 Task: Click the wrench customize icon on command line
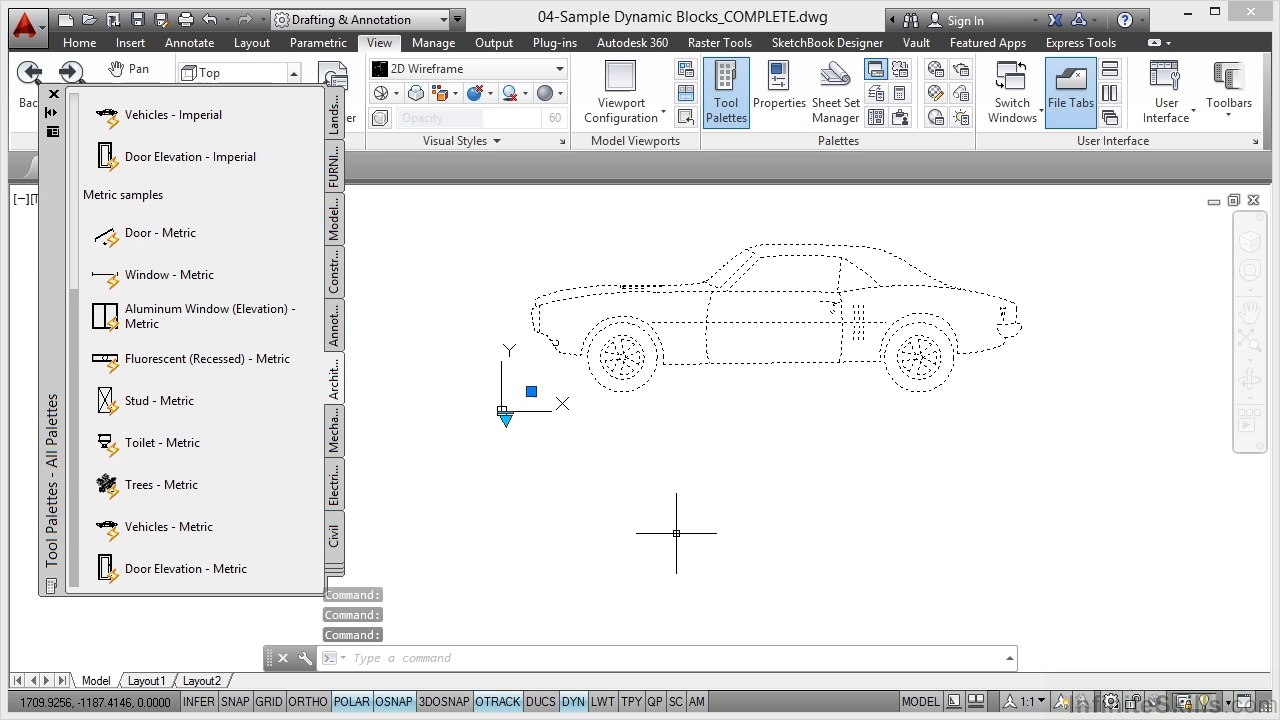(x=305, y=658)
